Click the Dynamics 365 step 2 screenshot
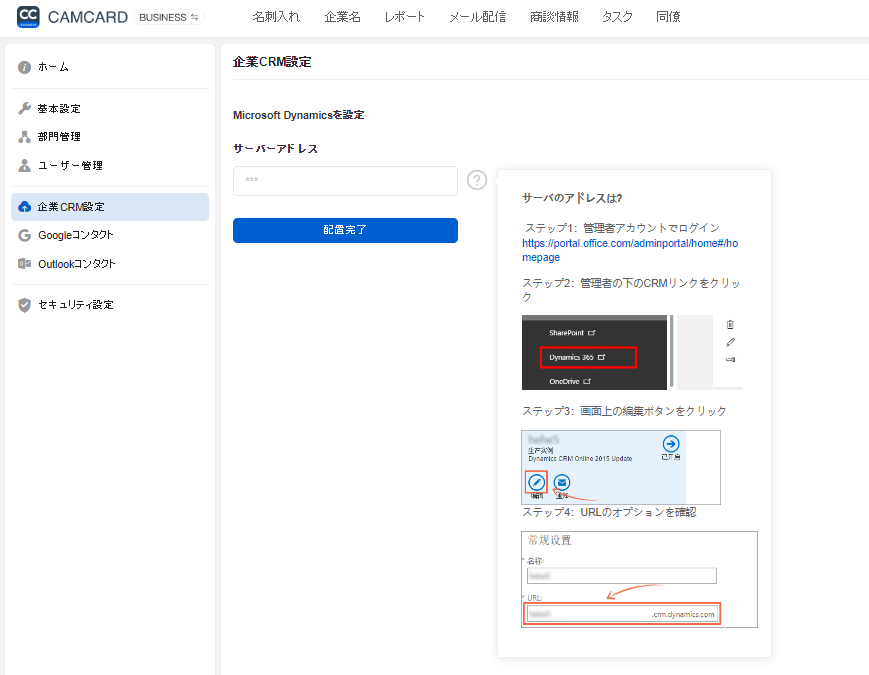The height and width of the screenshot is (675, 869). coord(632,352)
